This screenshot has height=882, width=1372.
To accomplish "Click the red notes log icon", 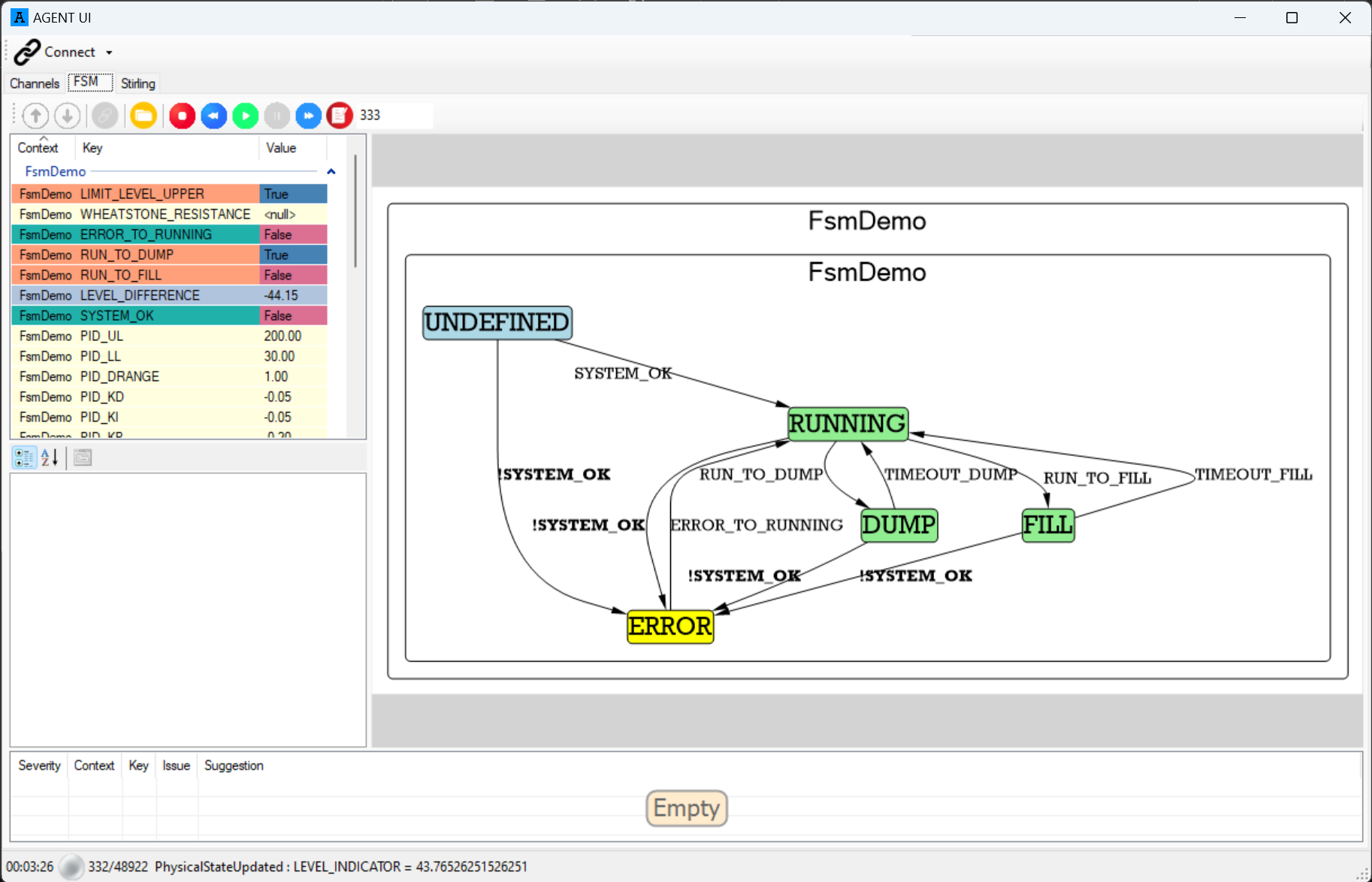I will point(340,116).
